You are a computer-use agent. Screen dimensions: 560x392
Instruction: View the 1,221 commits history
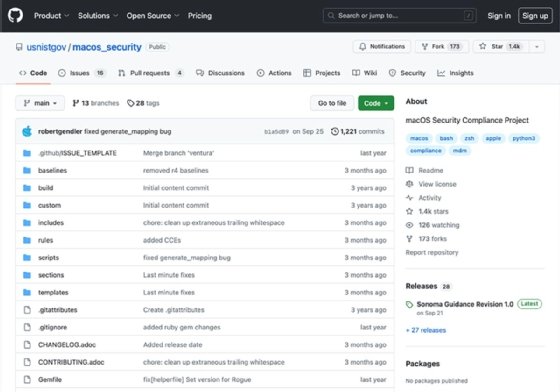[358, 131]
